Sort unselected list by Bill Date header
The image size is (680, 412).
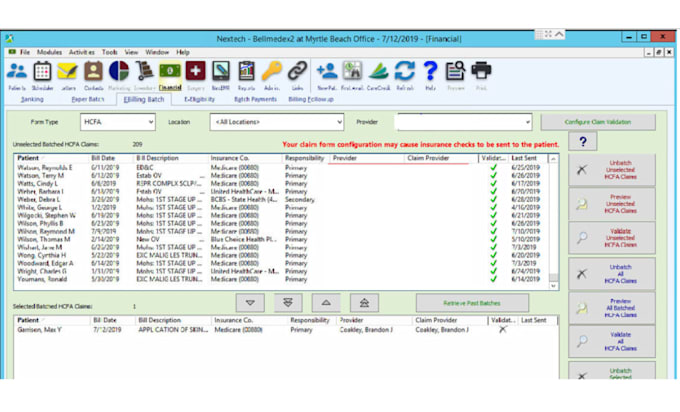110,158
